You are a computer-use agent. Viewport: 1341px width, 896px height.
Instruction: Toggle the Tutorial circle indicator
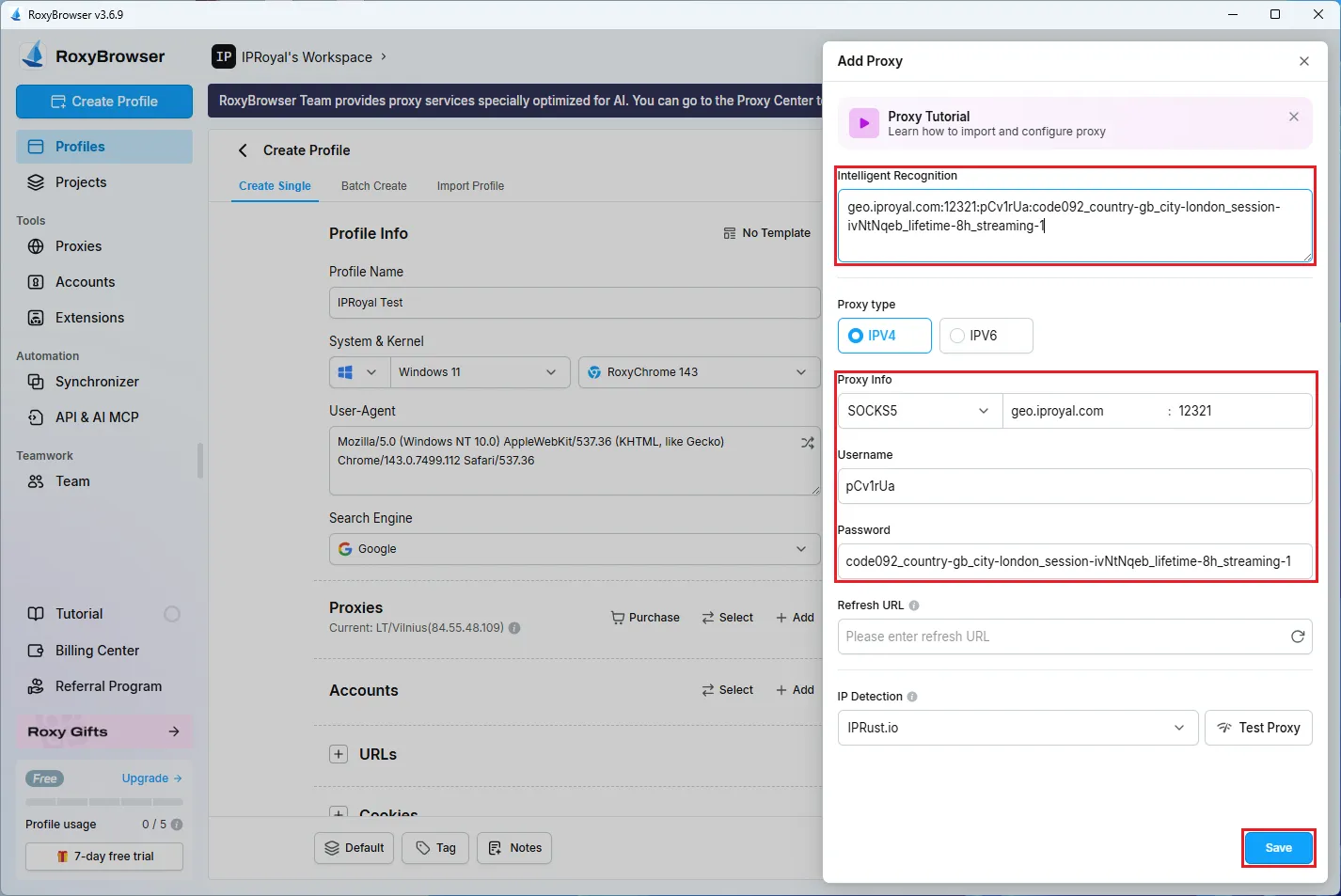coord(172,614)
